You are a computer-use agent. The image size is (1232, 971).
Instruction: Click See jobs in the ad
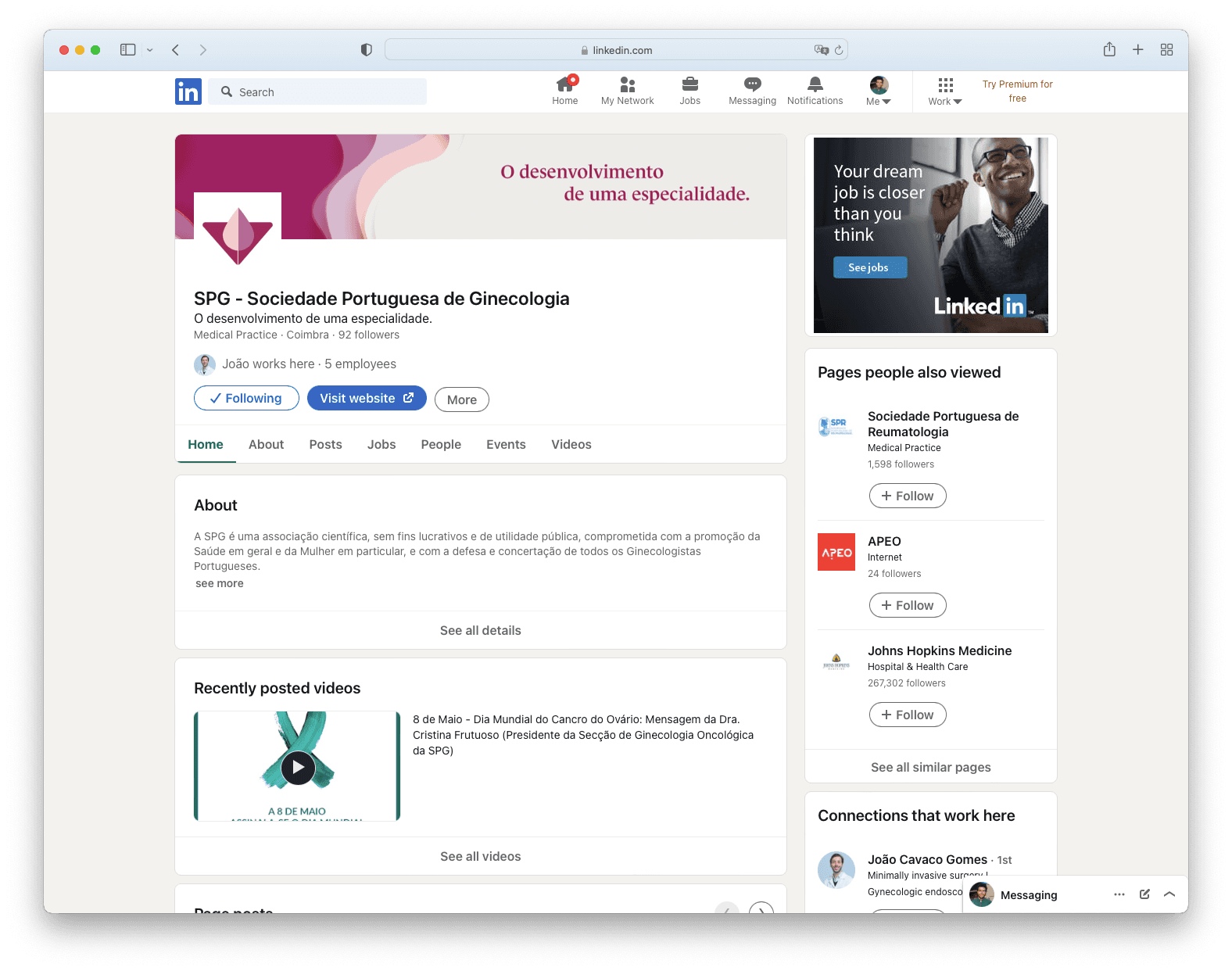click(870, 267)
